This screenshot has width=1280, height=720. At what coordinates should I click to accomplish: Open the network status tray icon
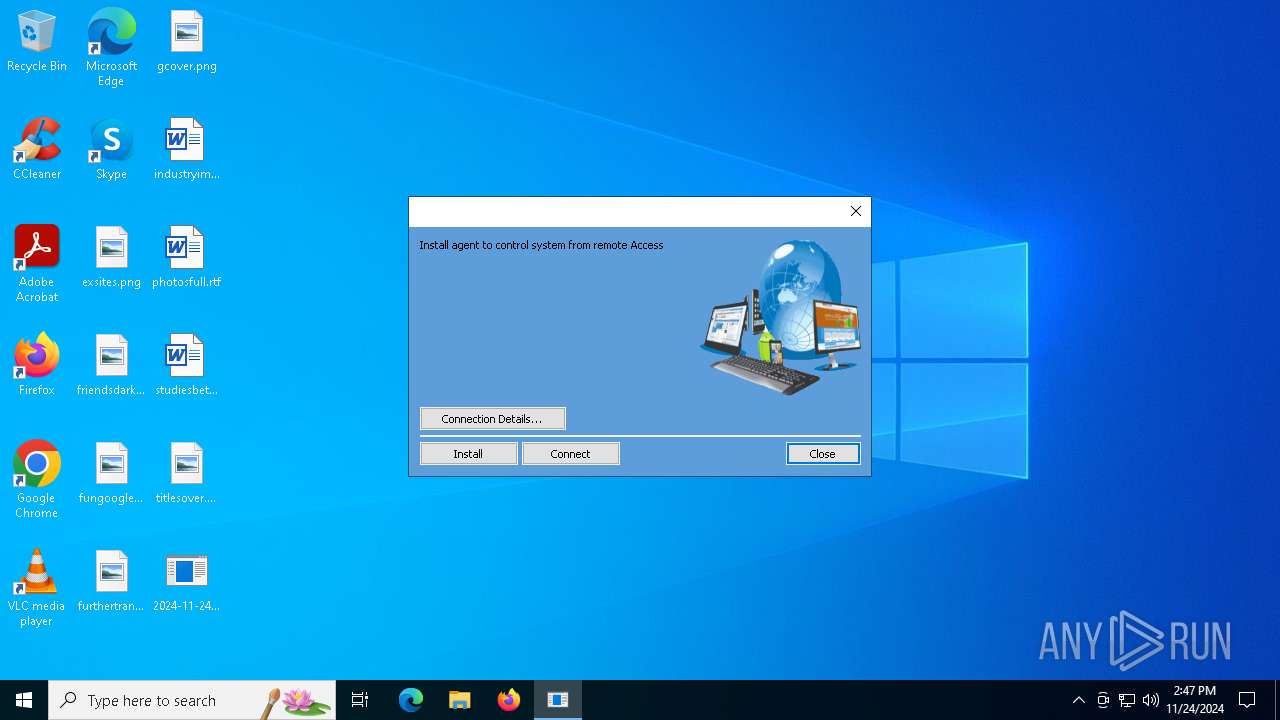[1127, 700]
